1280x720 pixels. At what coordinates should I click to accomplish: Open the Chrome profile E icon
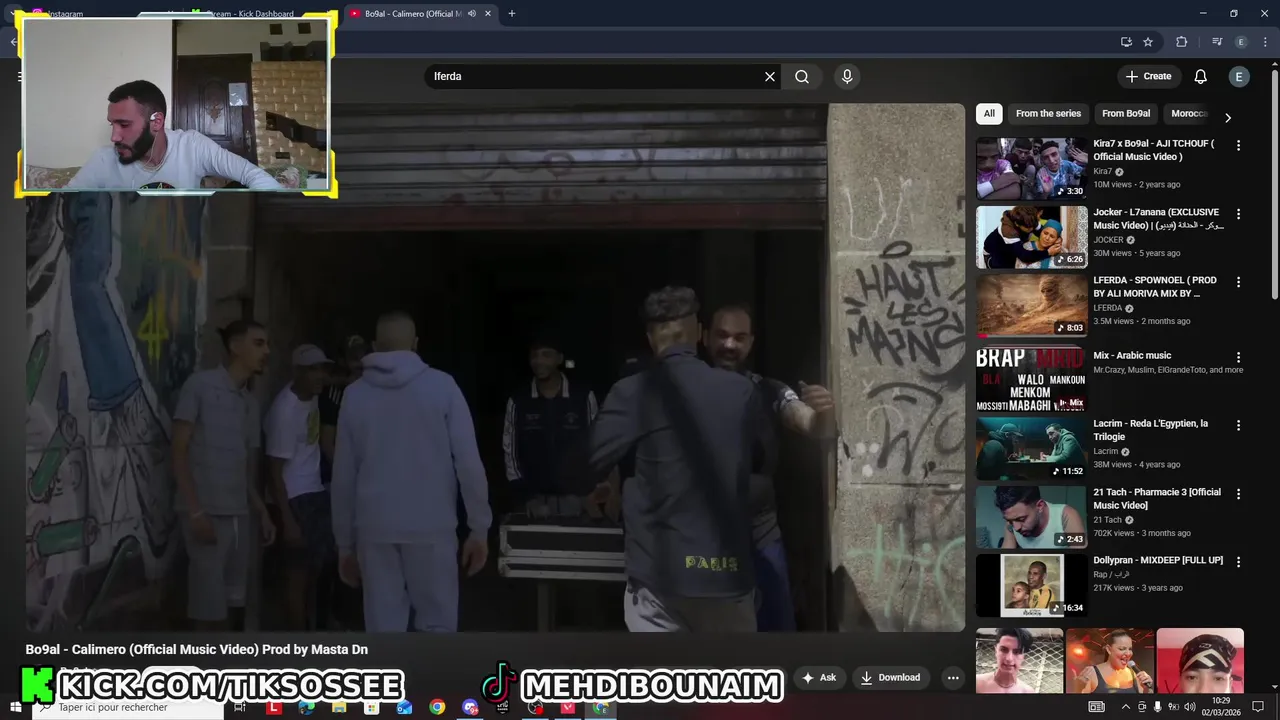point(1241,42)
